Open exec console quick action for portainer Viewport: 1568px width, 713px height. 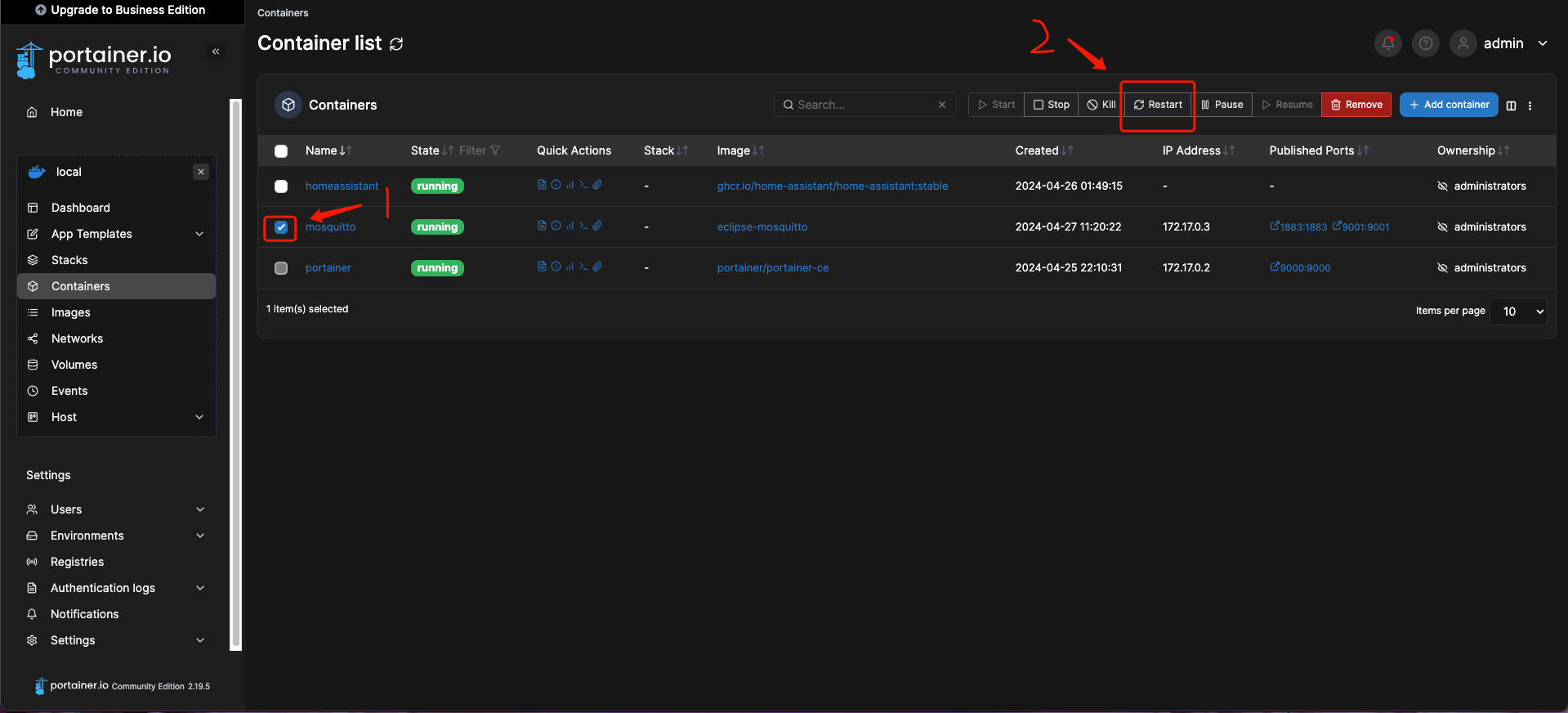tap(583, 267)
